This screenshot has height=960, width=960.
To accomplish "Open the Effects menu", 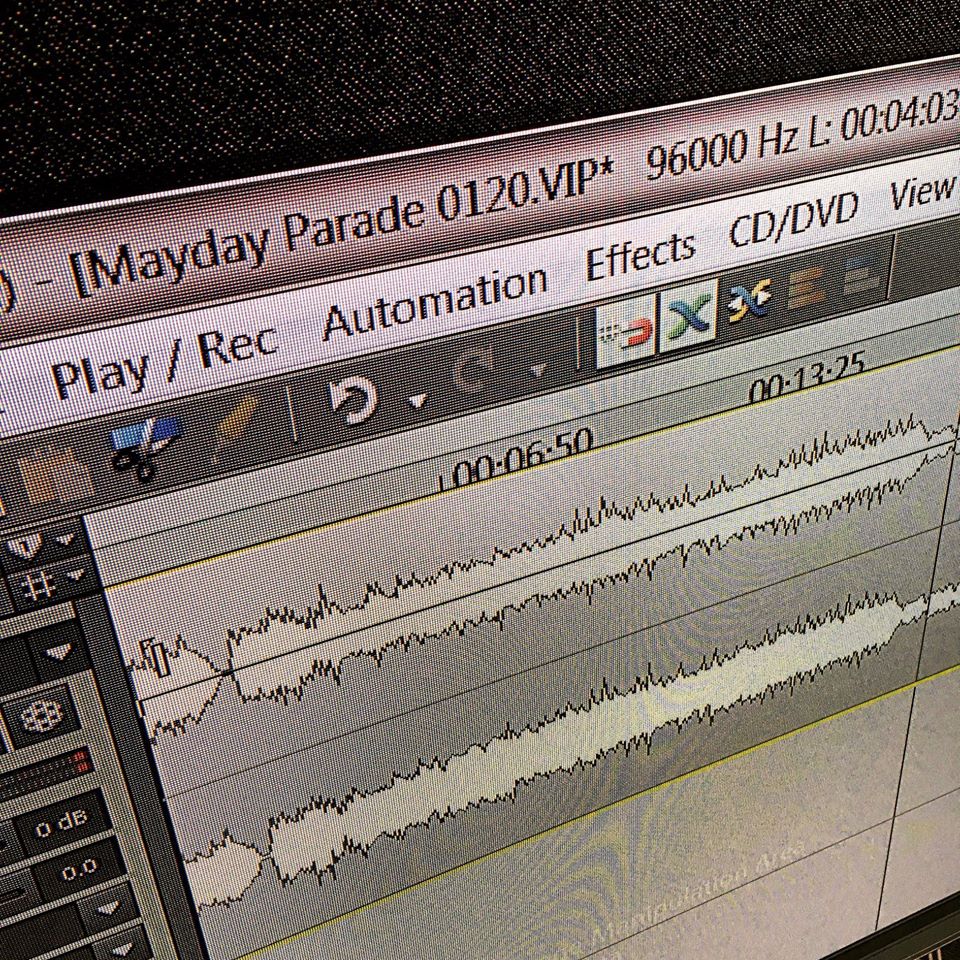I will tap(640, 254).
